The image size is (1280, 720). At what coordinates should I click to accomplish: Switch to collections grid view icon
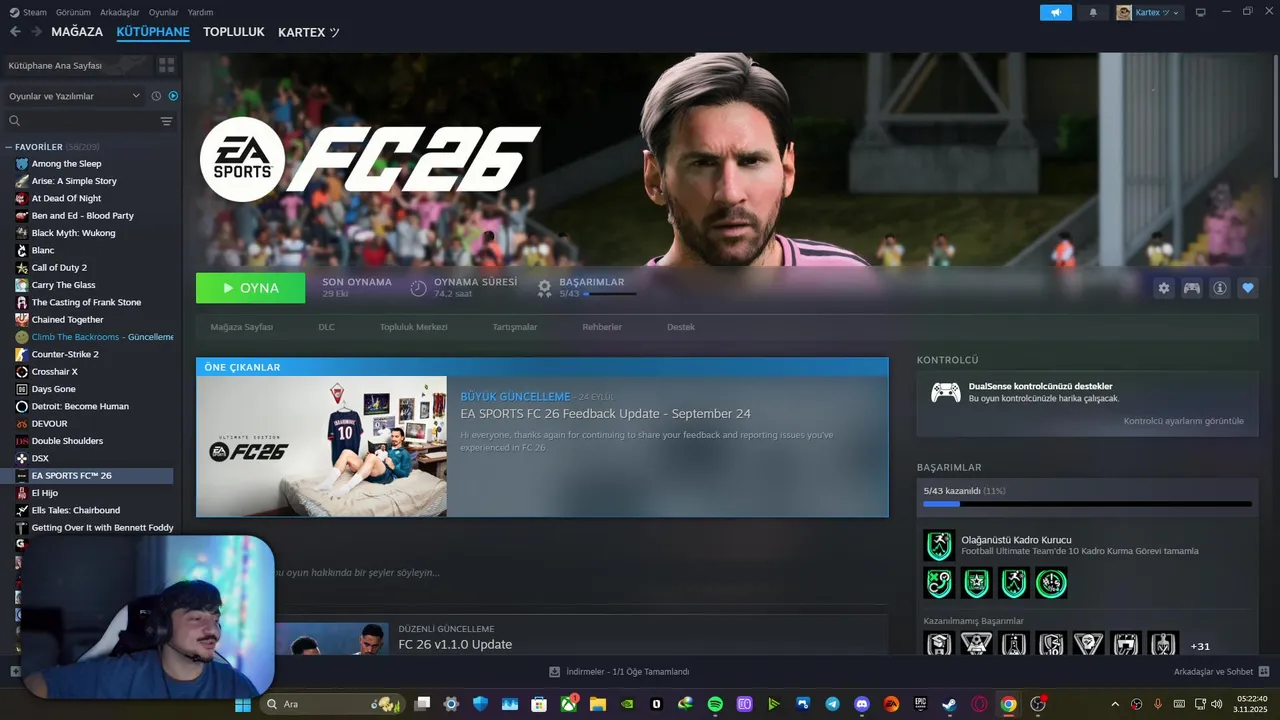[x=166, y=65]
